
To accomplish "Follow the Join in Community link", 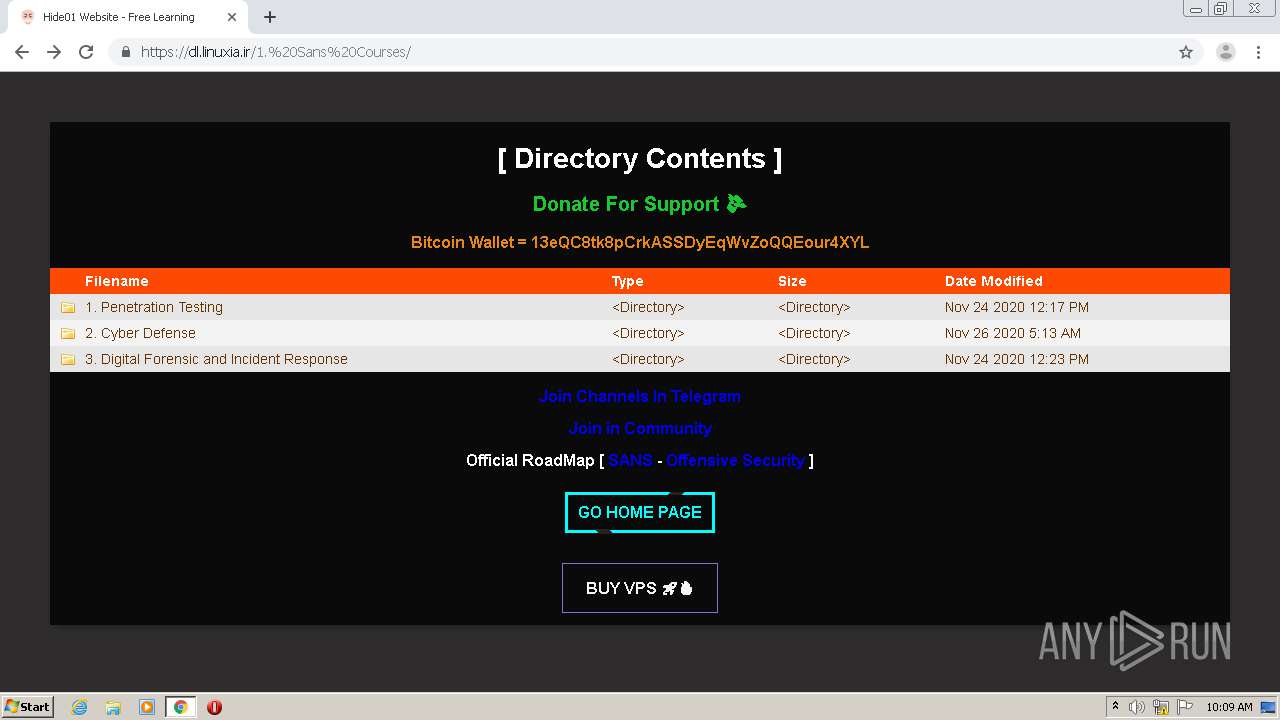I will point(640,428).
